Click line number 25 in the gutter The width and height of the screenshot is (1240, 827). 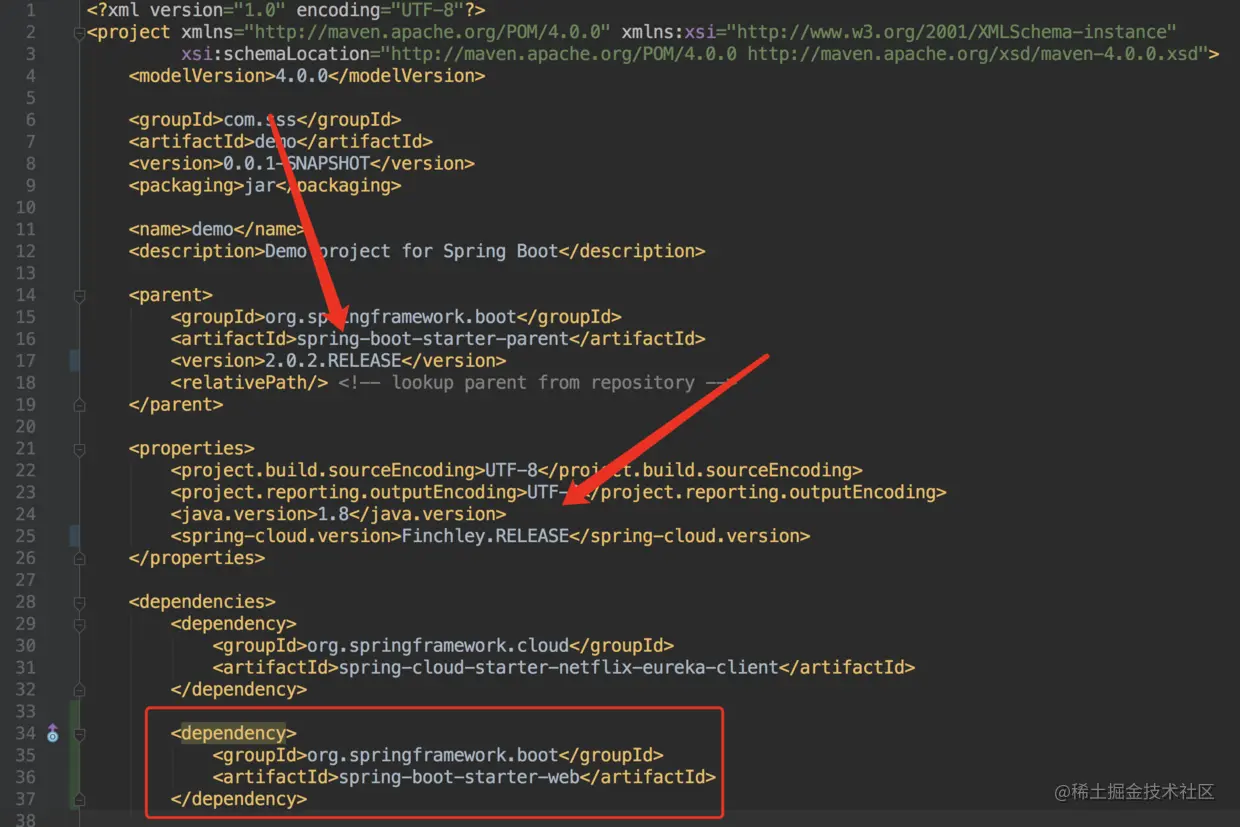(25, 536)
